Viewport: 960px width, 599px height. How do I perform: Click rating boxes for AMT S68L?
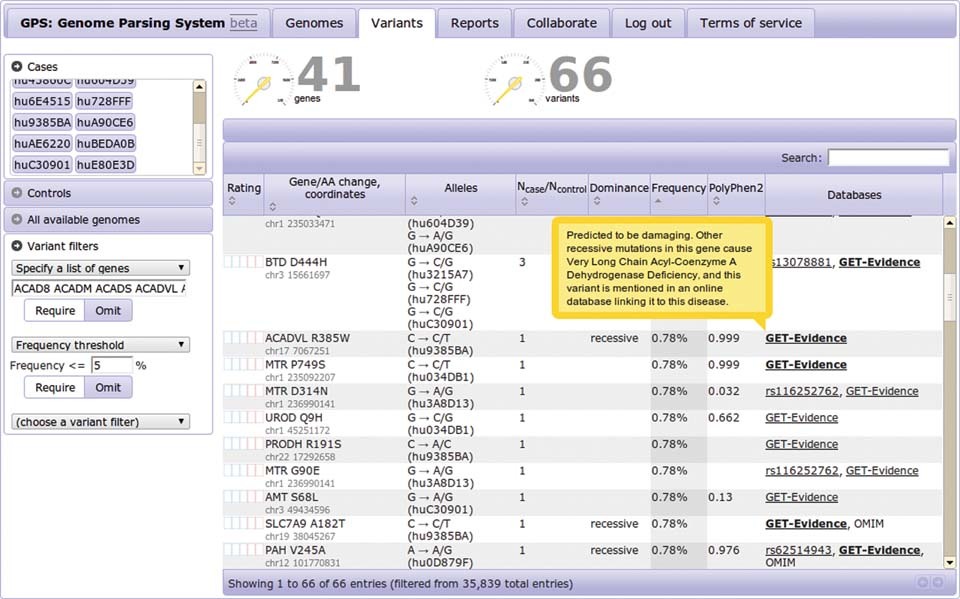pos(243,497)
